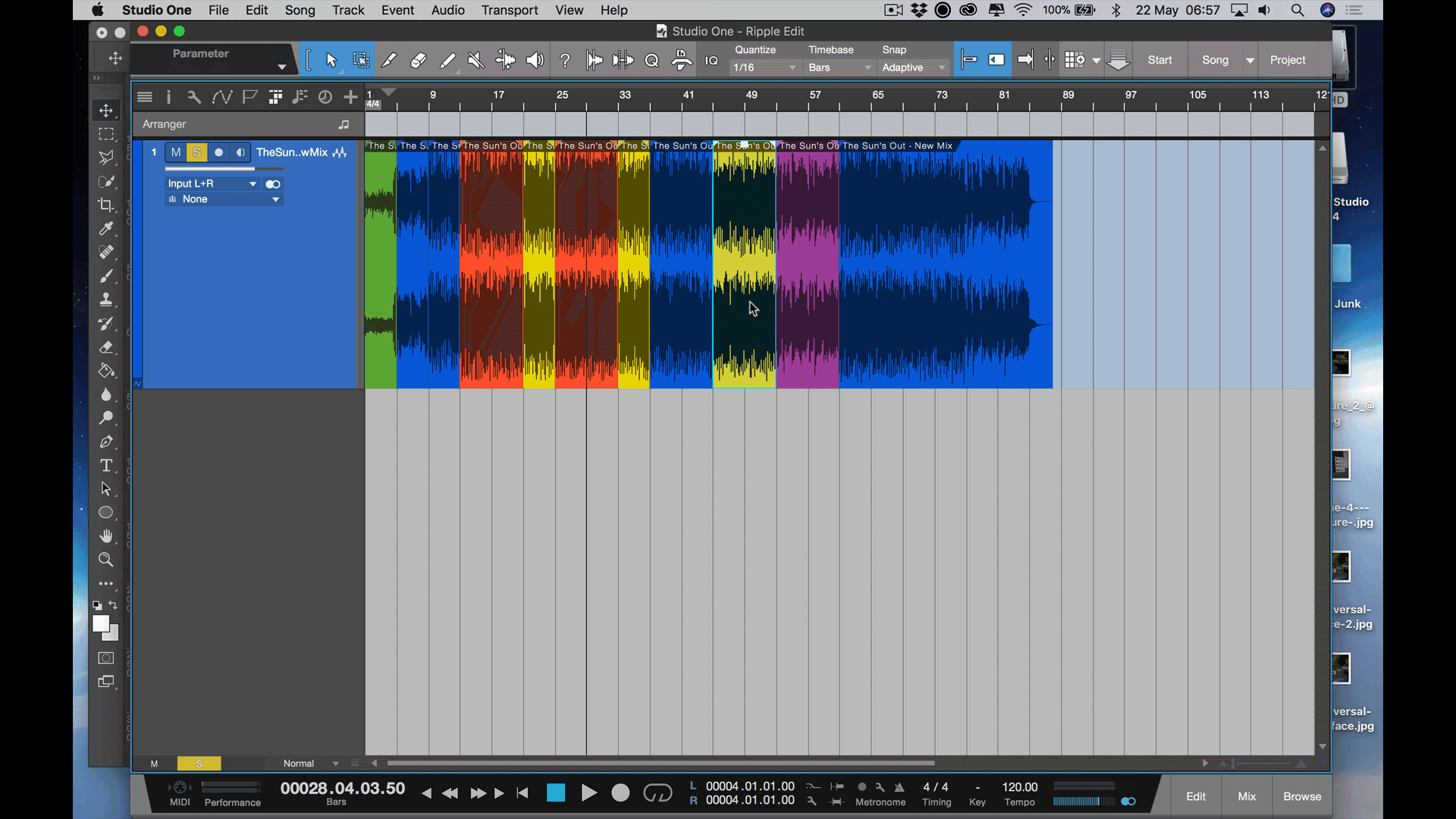Viewport: 1456px width, 819px height.
Task: Select the Split (knife) tool
Action: (389, 61)
